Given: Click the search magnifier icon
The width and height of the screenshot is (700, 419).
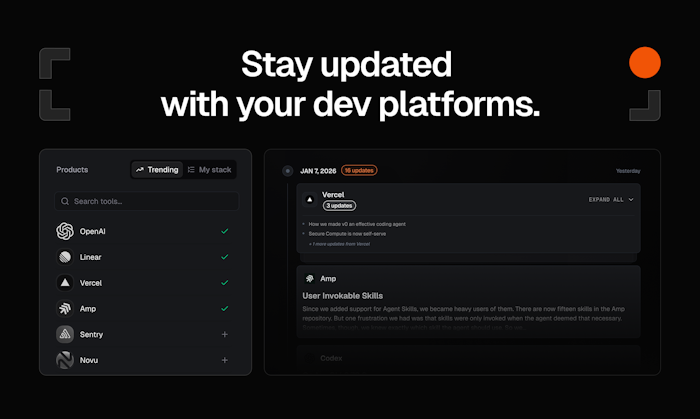Looking at the screenshot, I should [65, 201].
